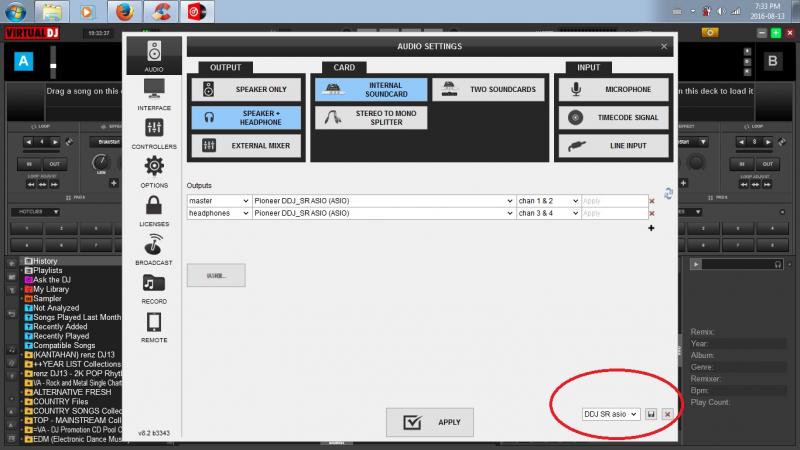This screenshot has height=450, width=800.
Task: Click the headphones row apply field
Action: (x=614, y=213)
